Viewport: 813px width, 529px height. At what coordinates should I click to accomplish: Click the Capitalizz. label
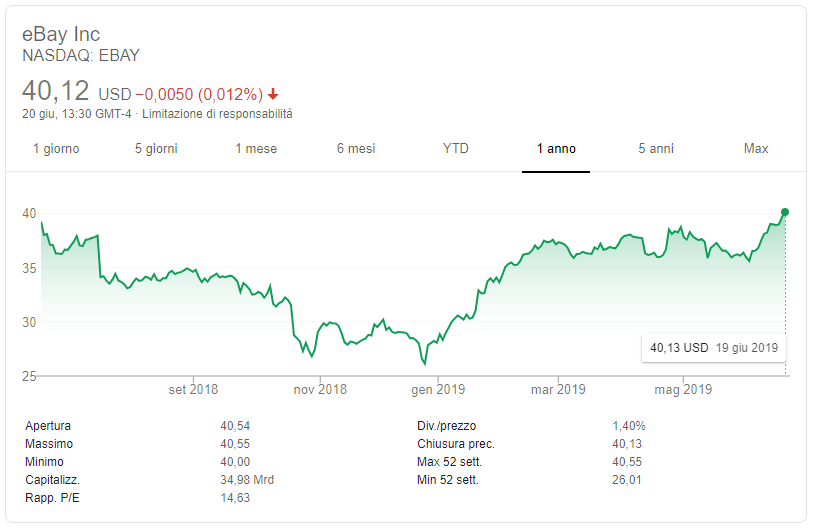point(52,480)
